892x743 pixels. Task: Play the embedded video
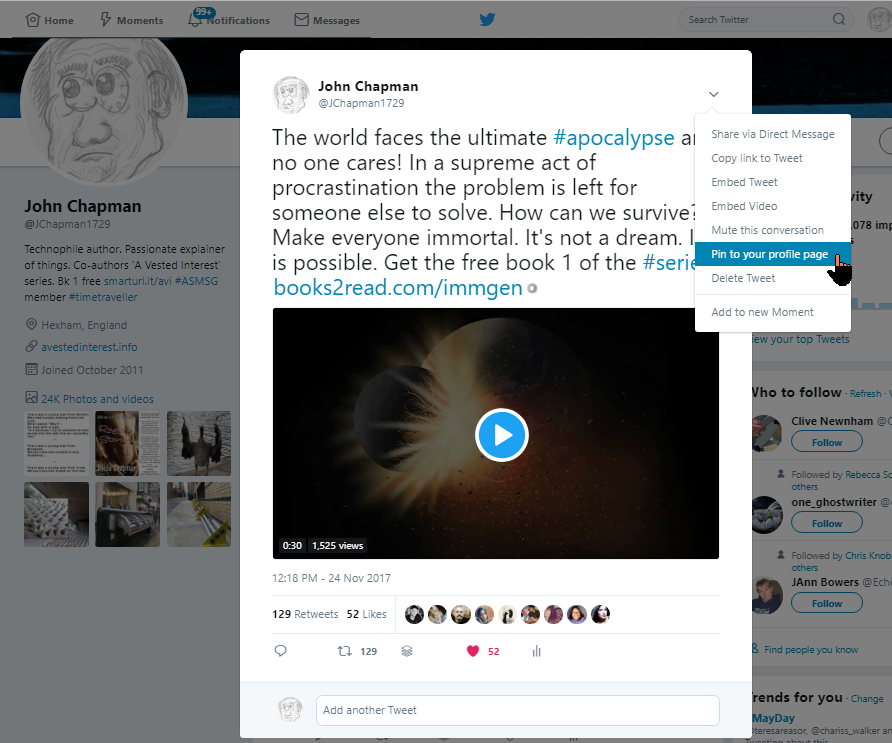tap(501, 435)
